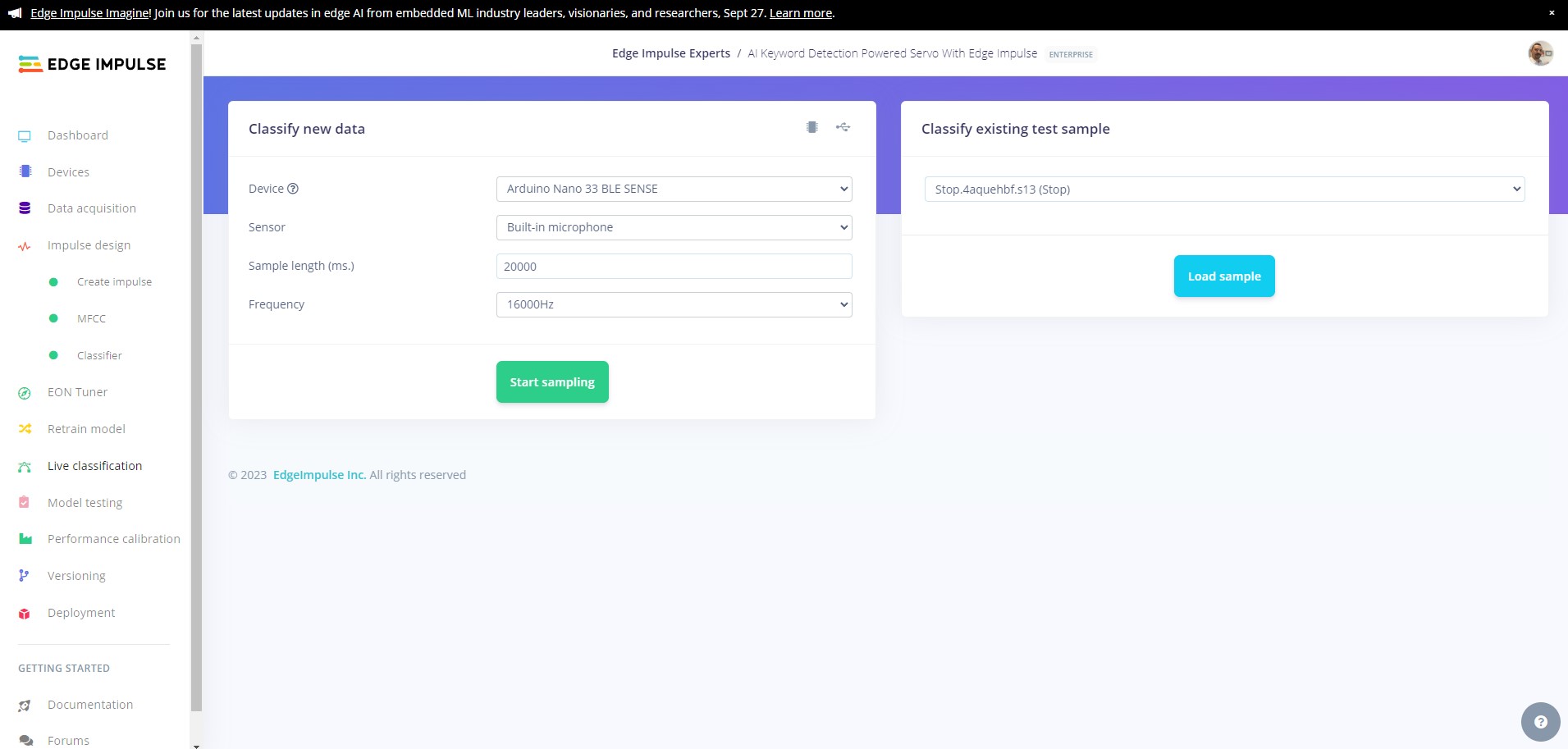Click green status dot beside Classifier
Viewport: 1568px width, 749px height.
pos(53,355)
